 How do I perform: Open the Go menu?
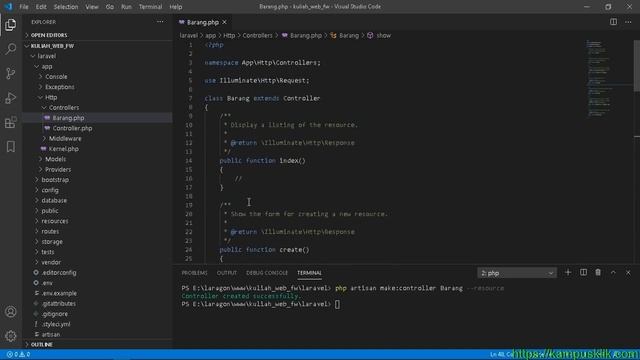(110, 7)
